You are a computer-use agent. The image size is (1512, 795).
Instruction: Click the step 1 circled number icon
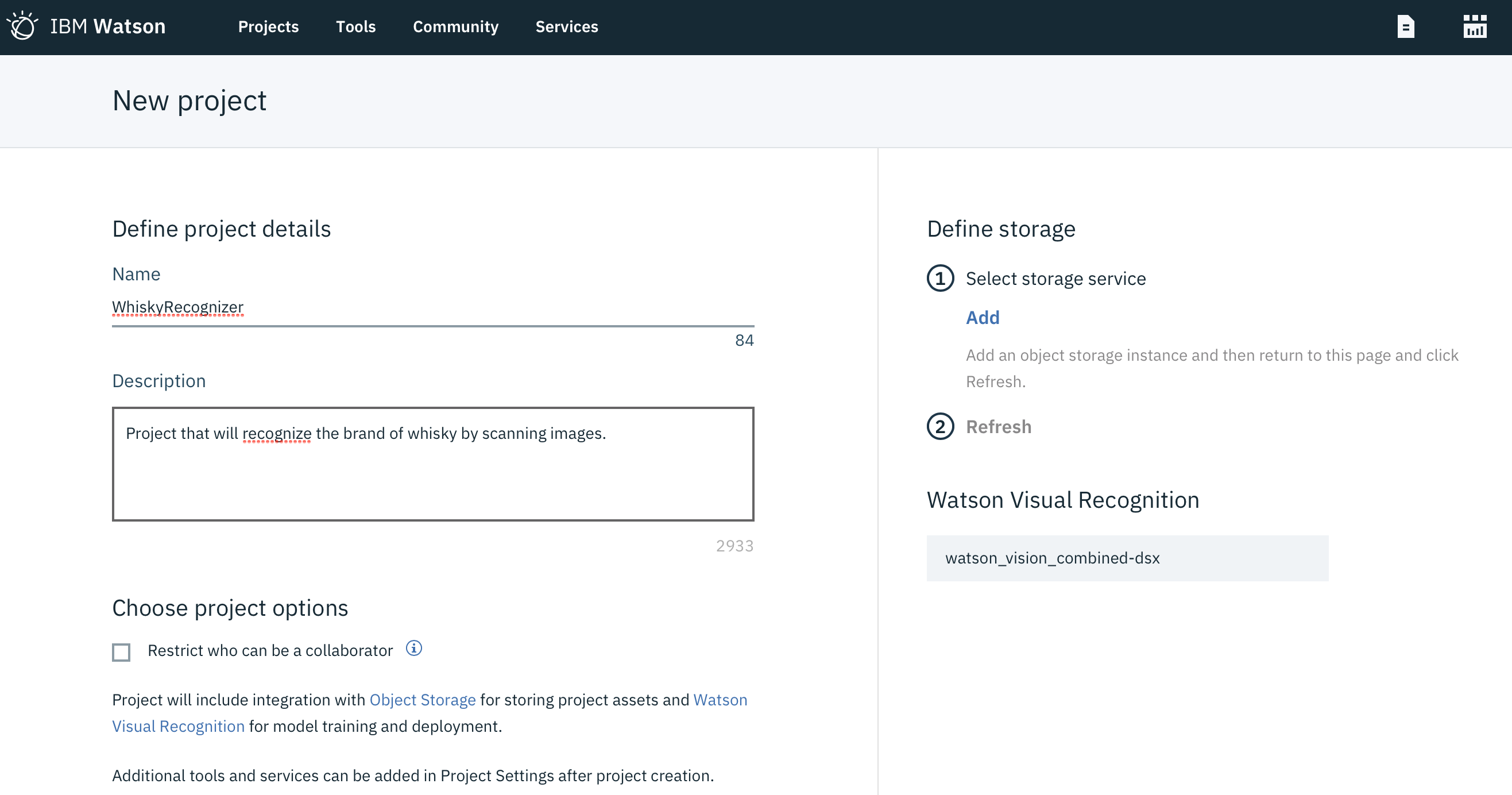pyautogui.click(x=940, y=279)
